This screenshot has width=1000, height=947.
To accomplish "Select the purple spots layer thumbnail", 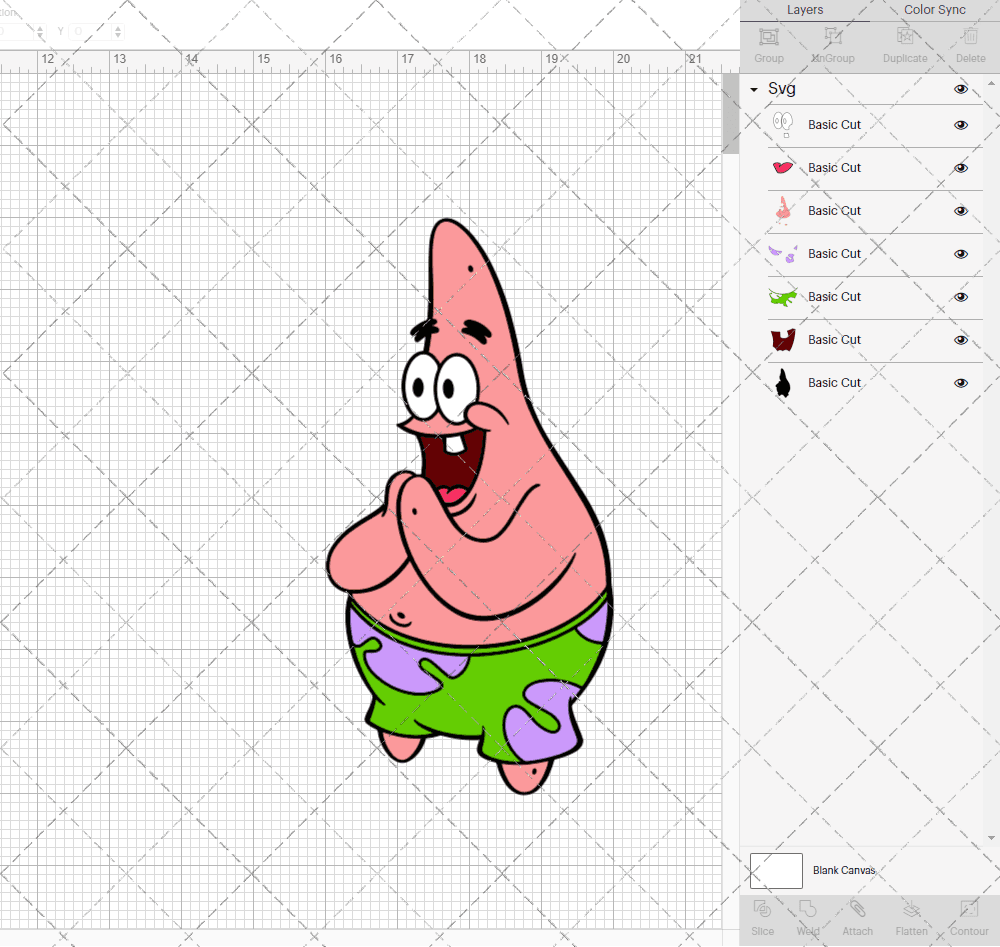I will click(x=783, y=254).
